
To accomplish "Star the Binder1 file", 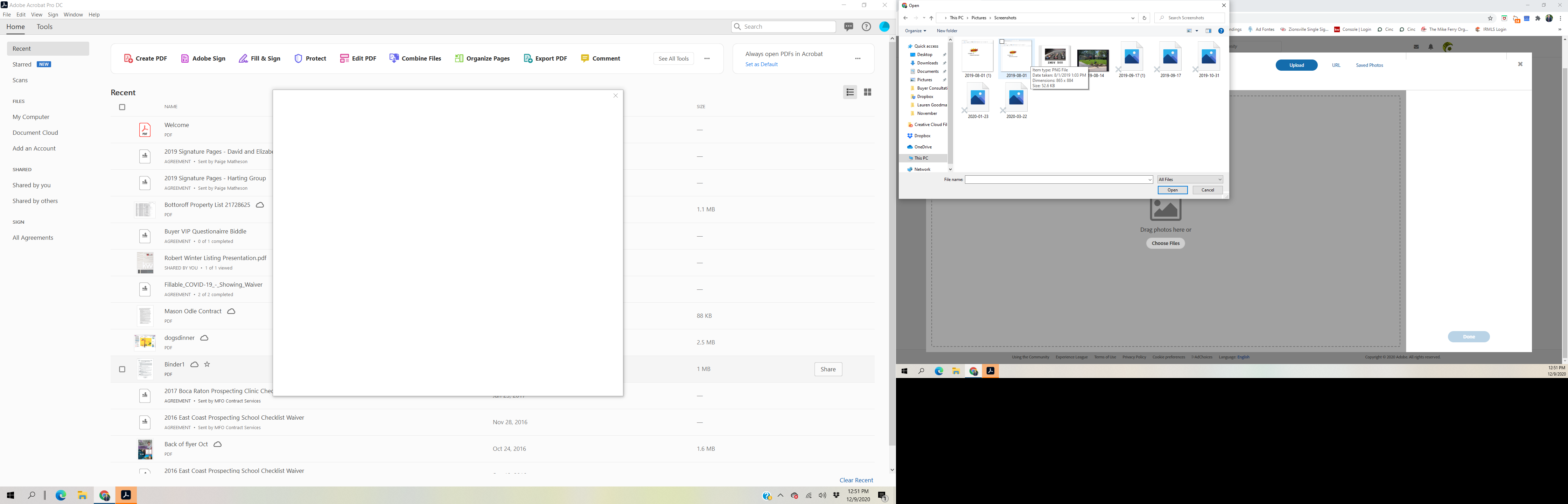I will pos(207,364).
